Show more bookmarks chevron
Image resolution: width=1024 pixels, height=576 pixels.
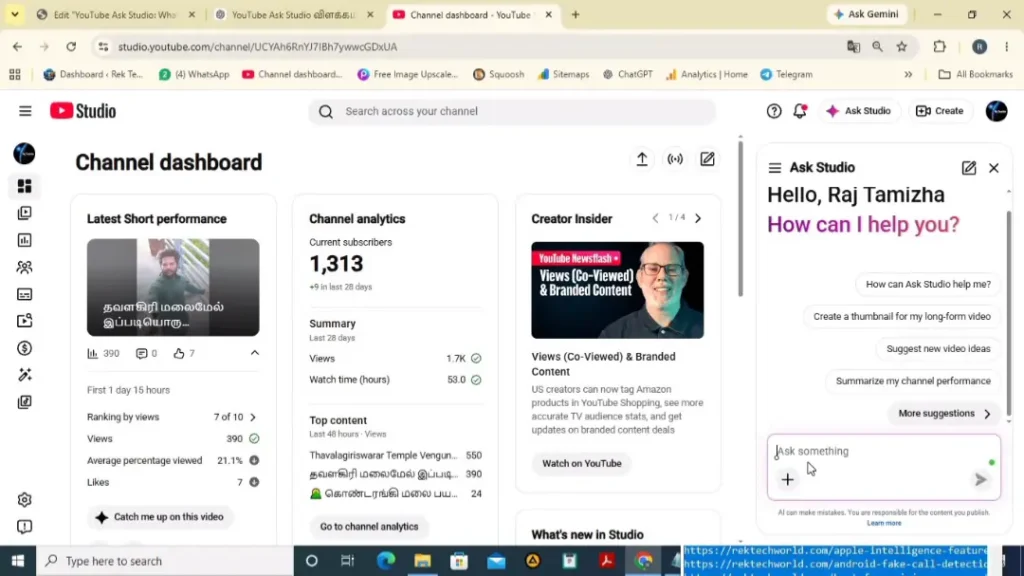click(908, 74)
